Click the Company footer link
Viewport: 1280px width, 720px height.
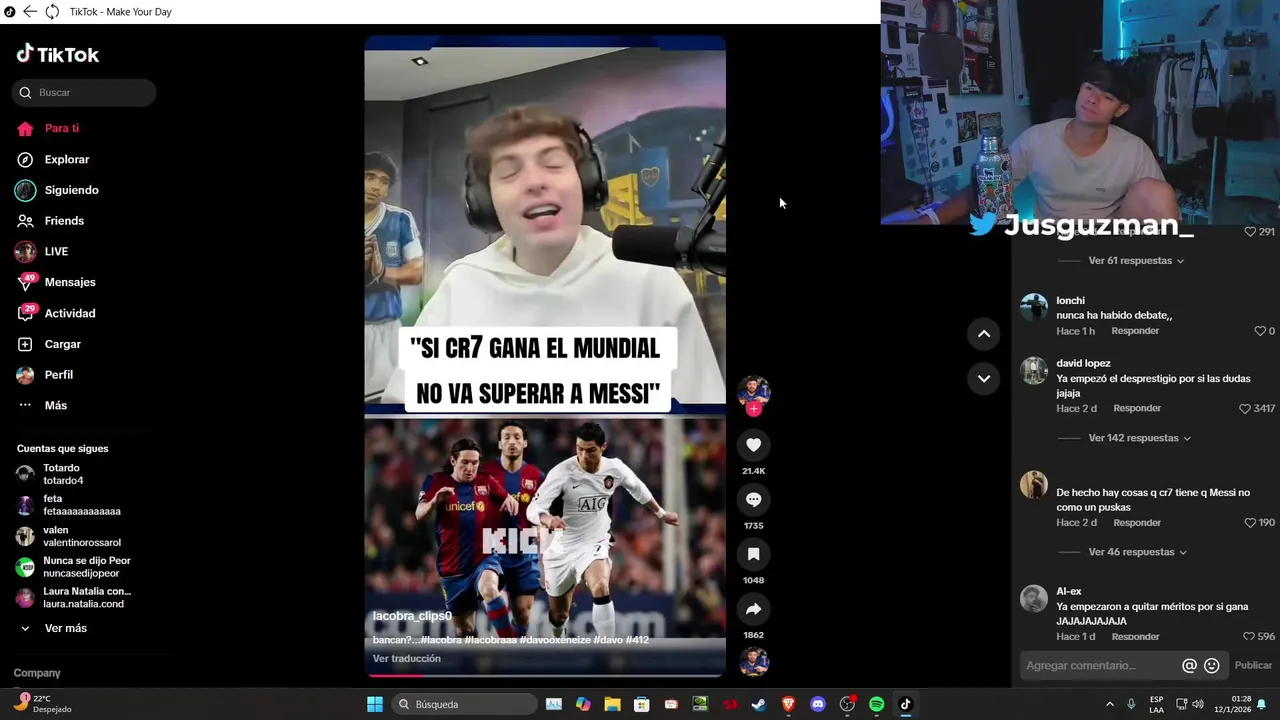37,673
